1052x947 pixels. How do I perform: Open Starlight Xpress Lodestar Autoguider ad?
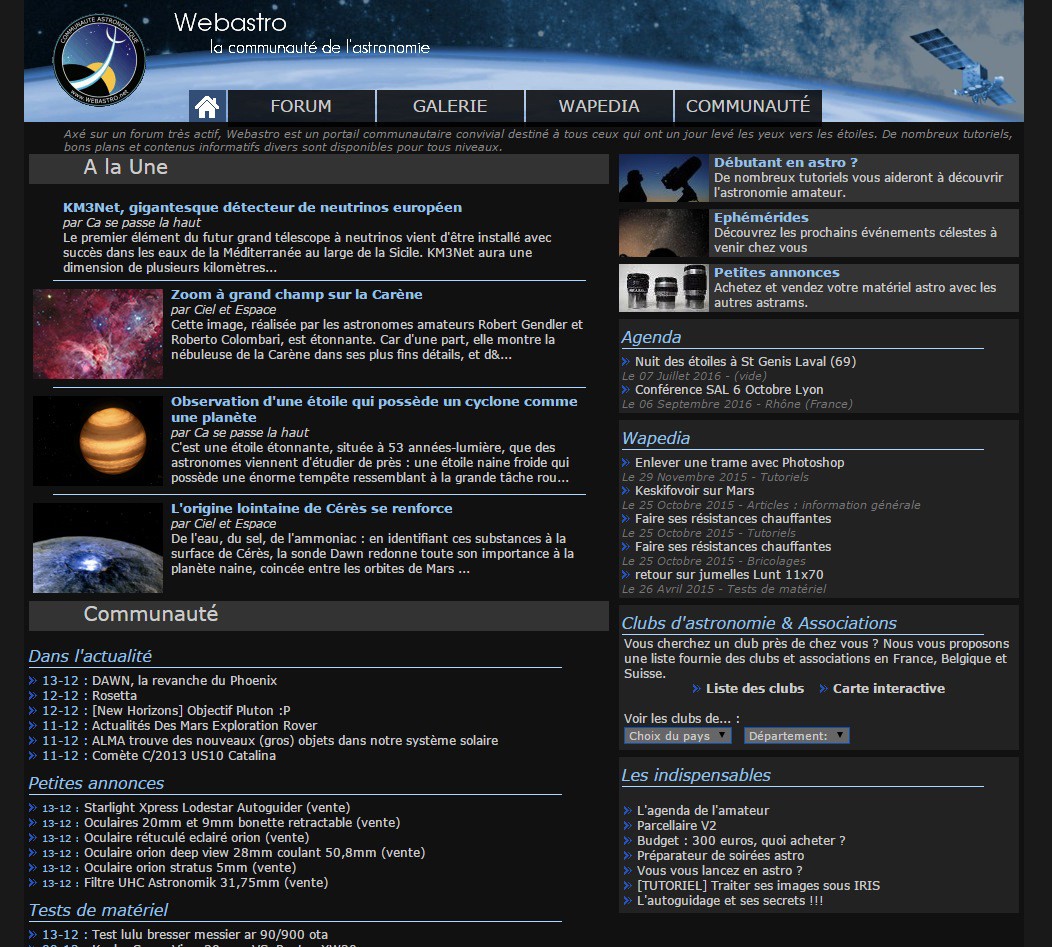[217, 807]
